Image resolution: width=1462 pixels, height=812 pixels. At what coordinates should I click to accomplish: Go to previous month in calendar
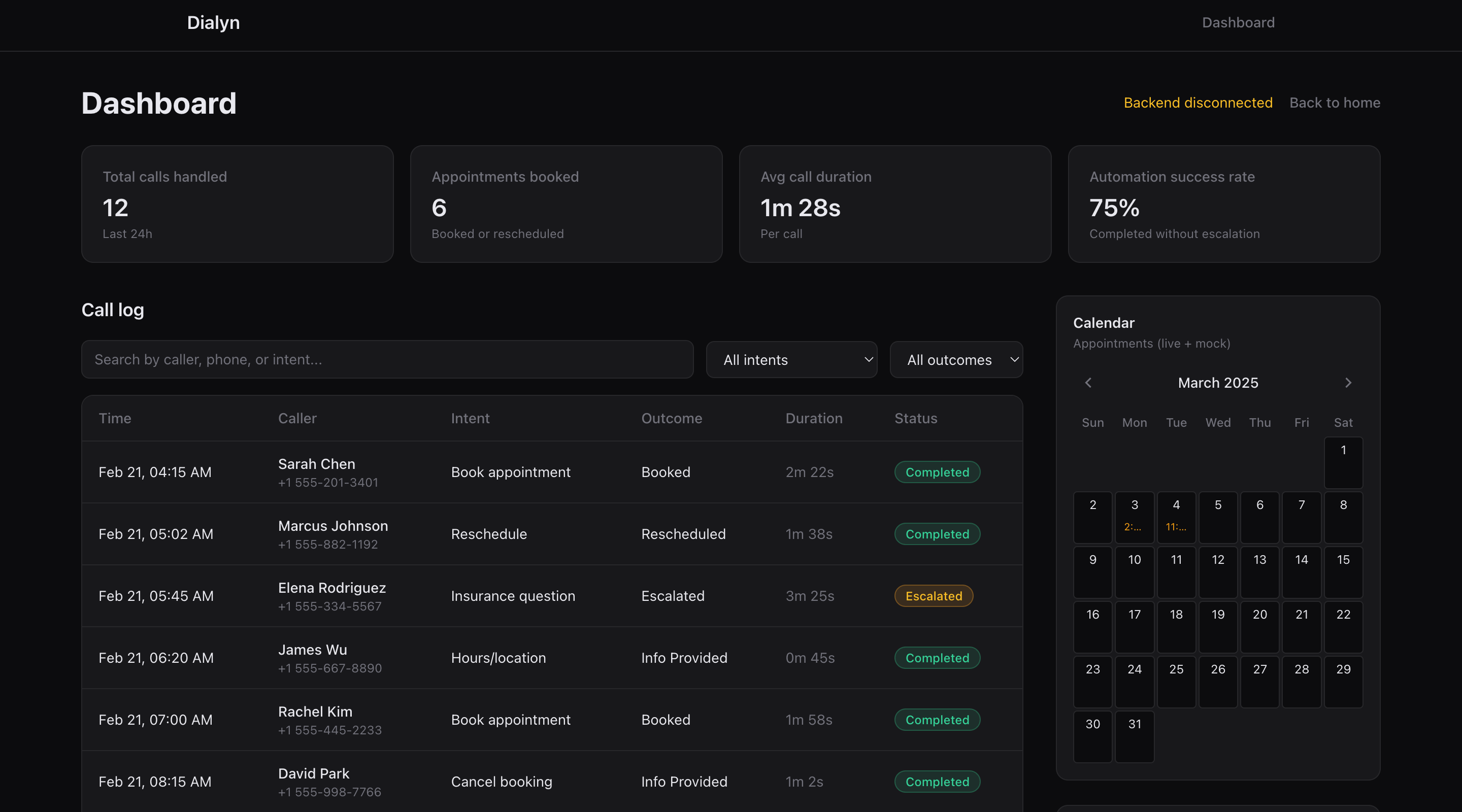(x=1088, y=383)
